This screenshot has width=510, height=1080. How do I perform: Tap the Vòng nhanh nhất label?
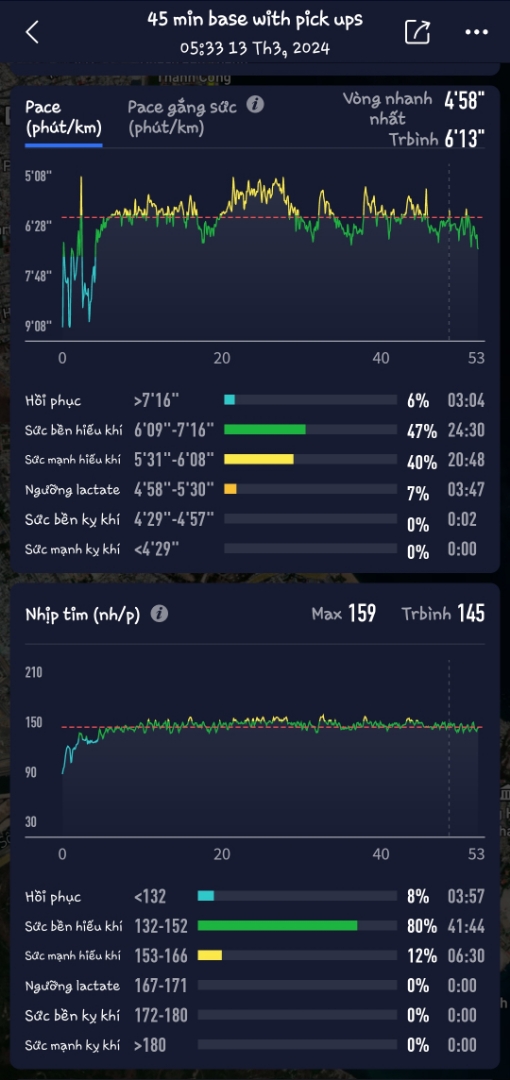coord(387,109)
